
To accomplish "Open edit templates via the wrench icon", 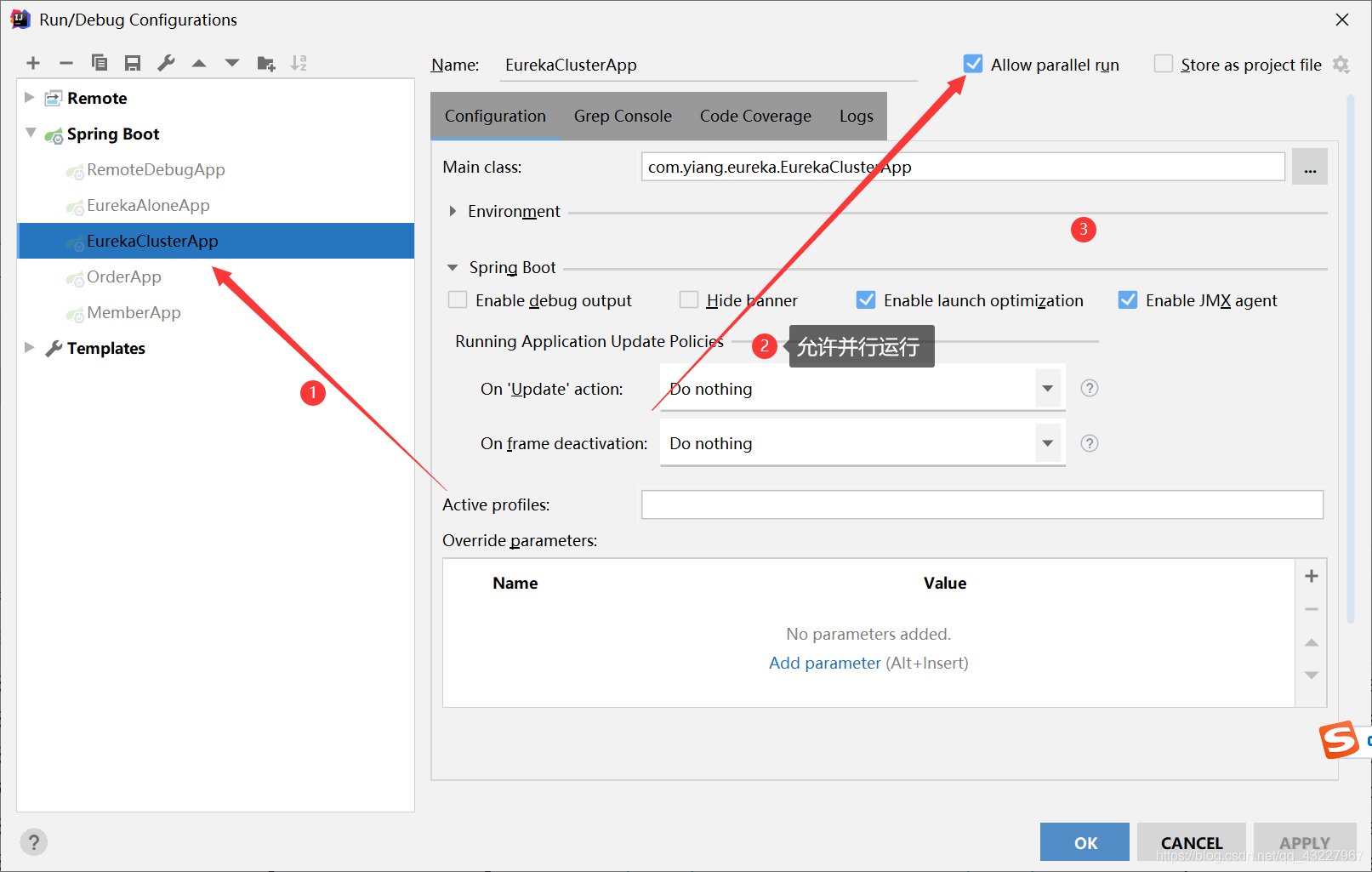I will pyautogui.click(x=166, y=63).
